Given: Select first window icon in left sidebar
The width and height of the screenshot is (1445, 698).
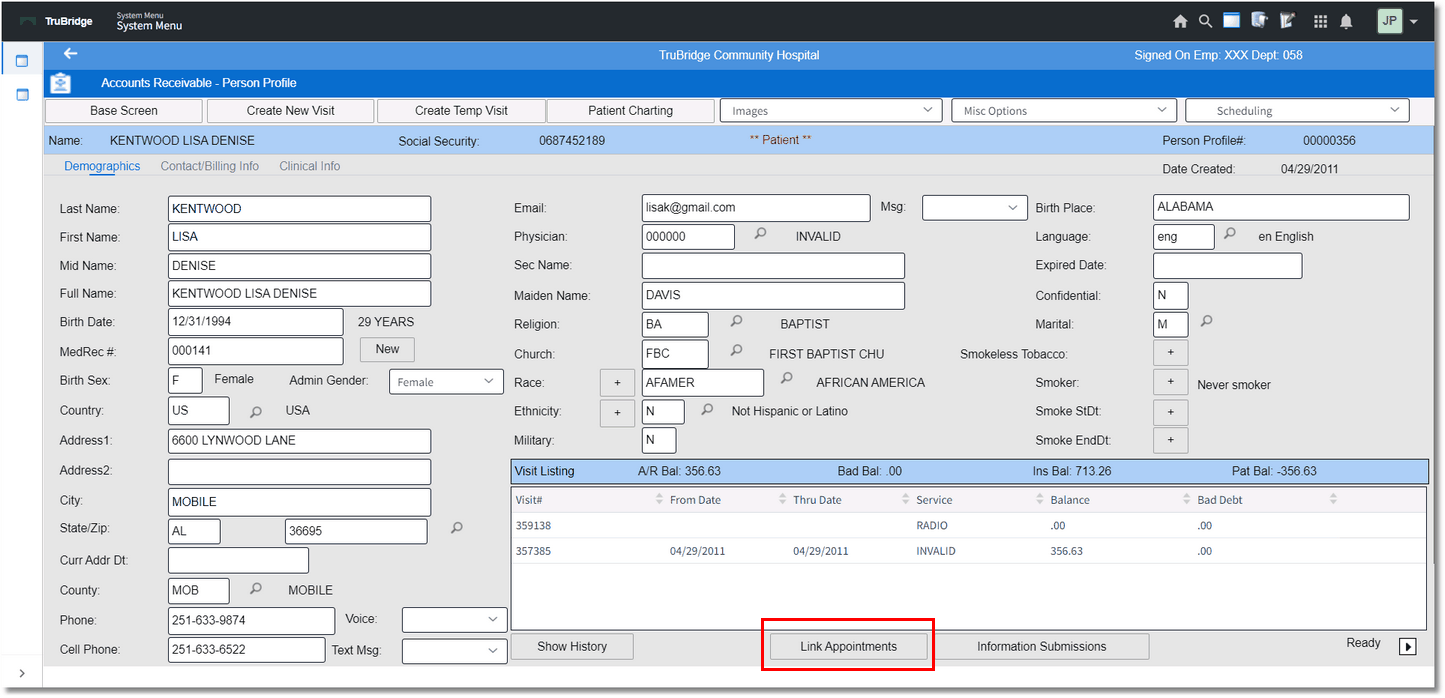Looking at the screenshot, I should point(22,61).
